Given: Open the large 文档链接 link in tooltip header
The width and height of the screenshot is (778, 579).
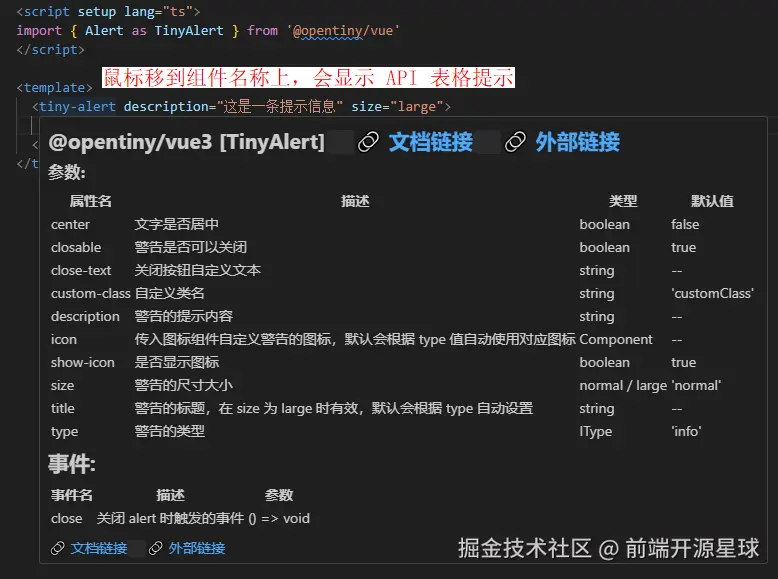Looking at the screenshot, I should (431, 142).
